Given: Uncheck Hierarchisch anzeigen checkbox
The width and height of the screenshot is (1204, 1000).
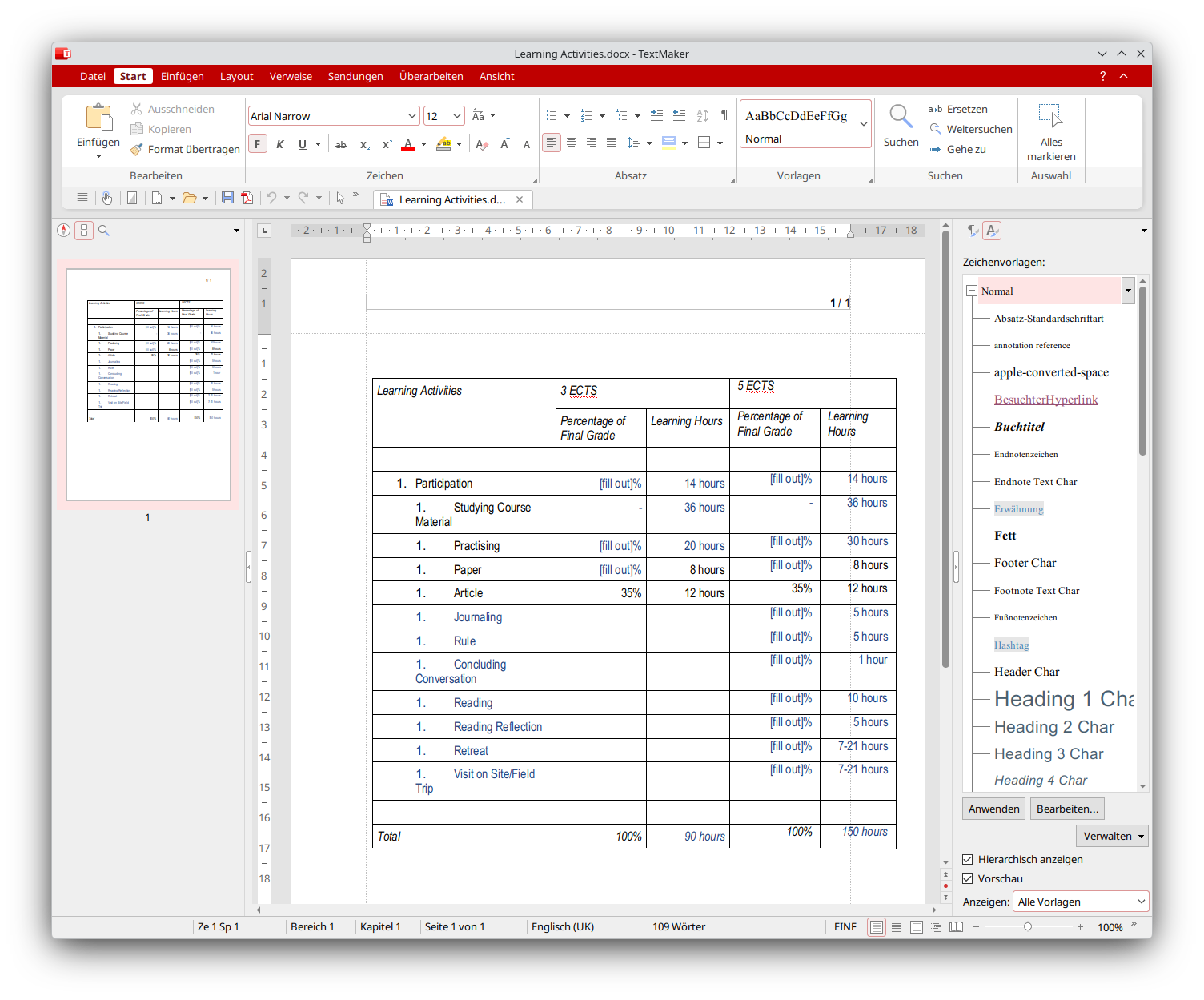Looking at the screenshot, I should (968, 859).
